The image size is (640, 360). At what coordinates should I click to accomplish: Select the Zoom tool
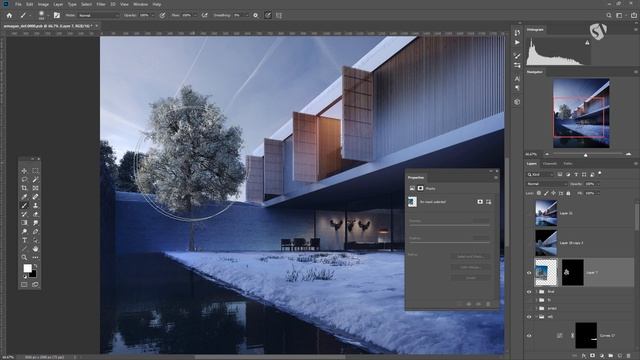tap(24, 257)
